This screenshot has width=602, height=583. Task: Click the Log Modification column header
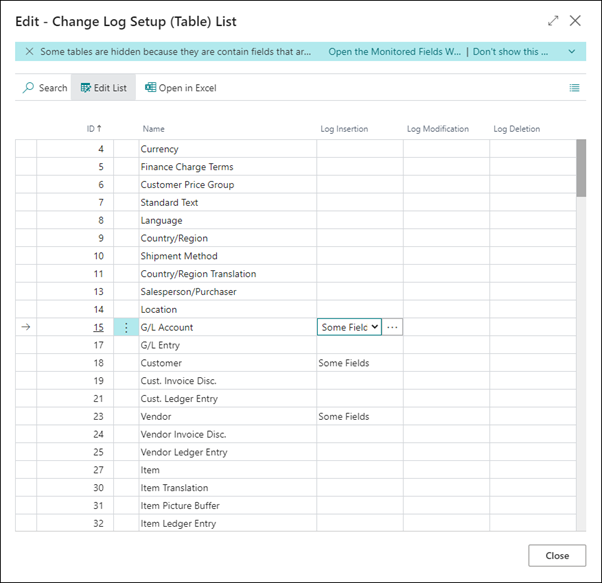(x=438, y=129)
